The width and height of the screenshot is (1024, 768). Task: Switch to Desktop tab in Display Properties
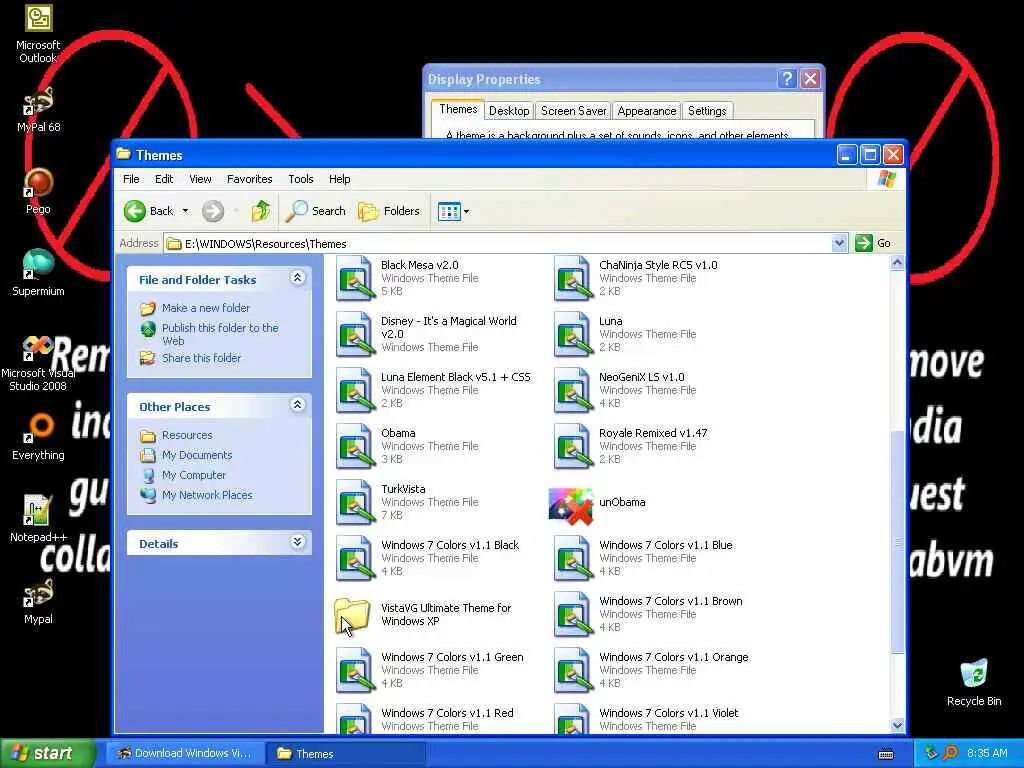coord(509,111)
